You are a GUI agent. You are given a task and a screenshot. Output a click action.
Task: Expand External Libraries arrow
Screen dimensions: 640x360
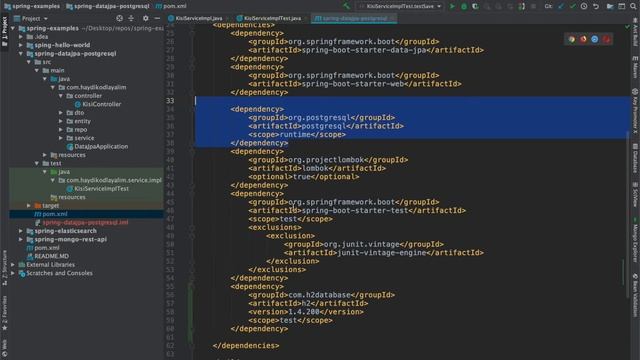point(13,264)
